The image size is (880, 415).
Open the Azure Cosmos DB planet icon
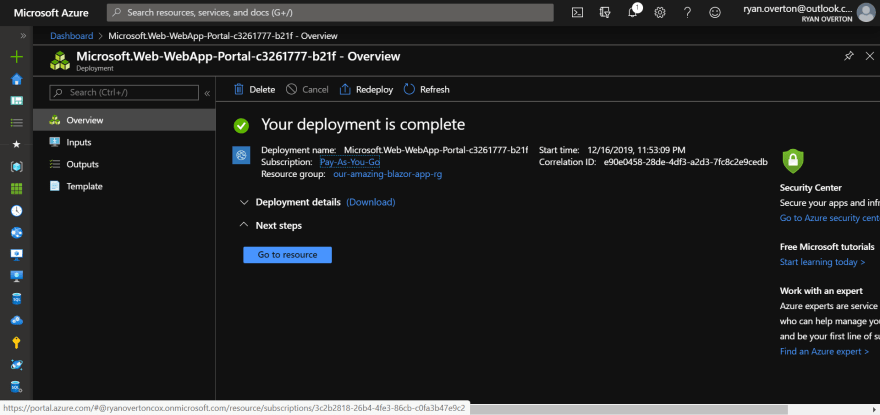[17, 364]
